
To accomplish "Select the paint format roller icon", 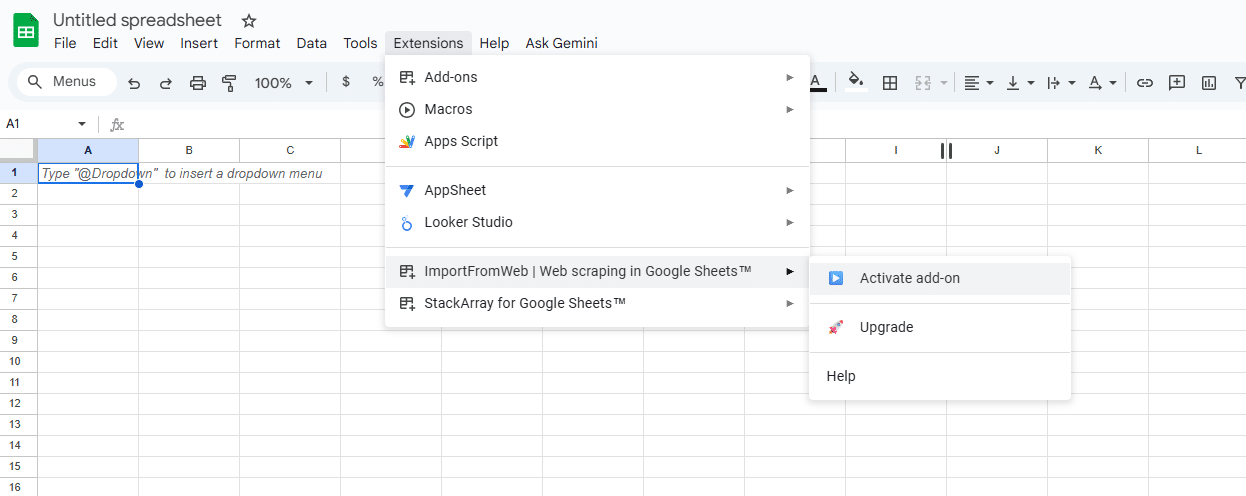I will point(229,83).
